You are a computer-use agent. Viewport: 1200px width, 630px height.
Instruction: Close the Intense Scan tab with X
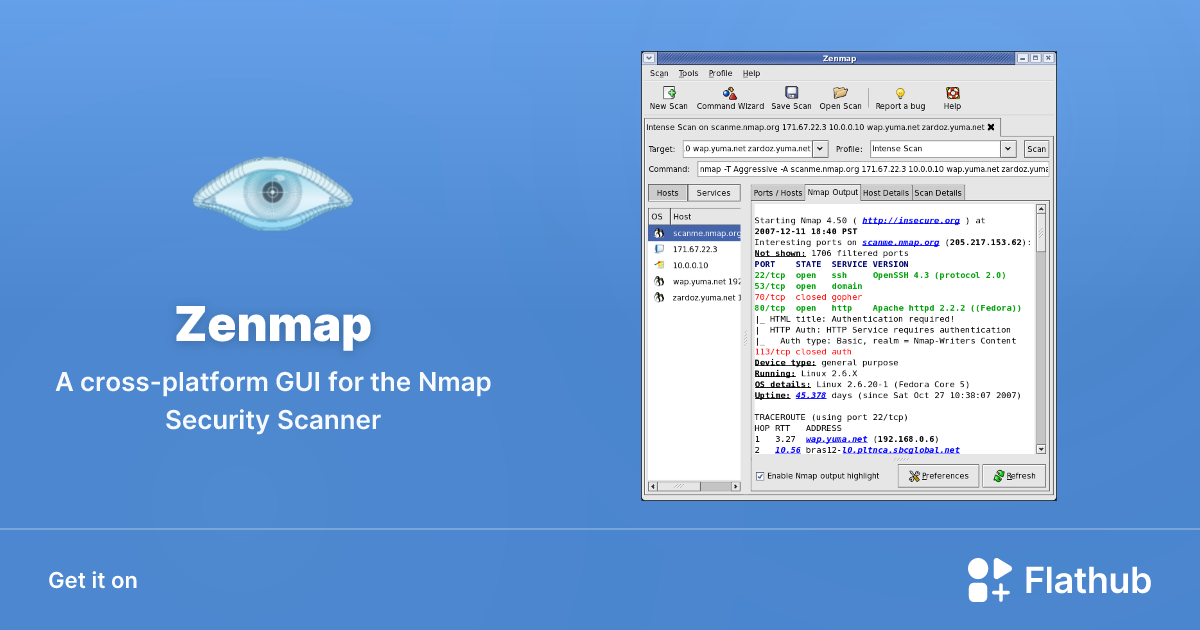[x=991, y=127]
